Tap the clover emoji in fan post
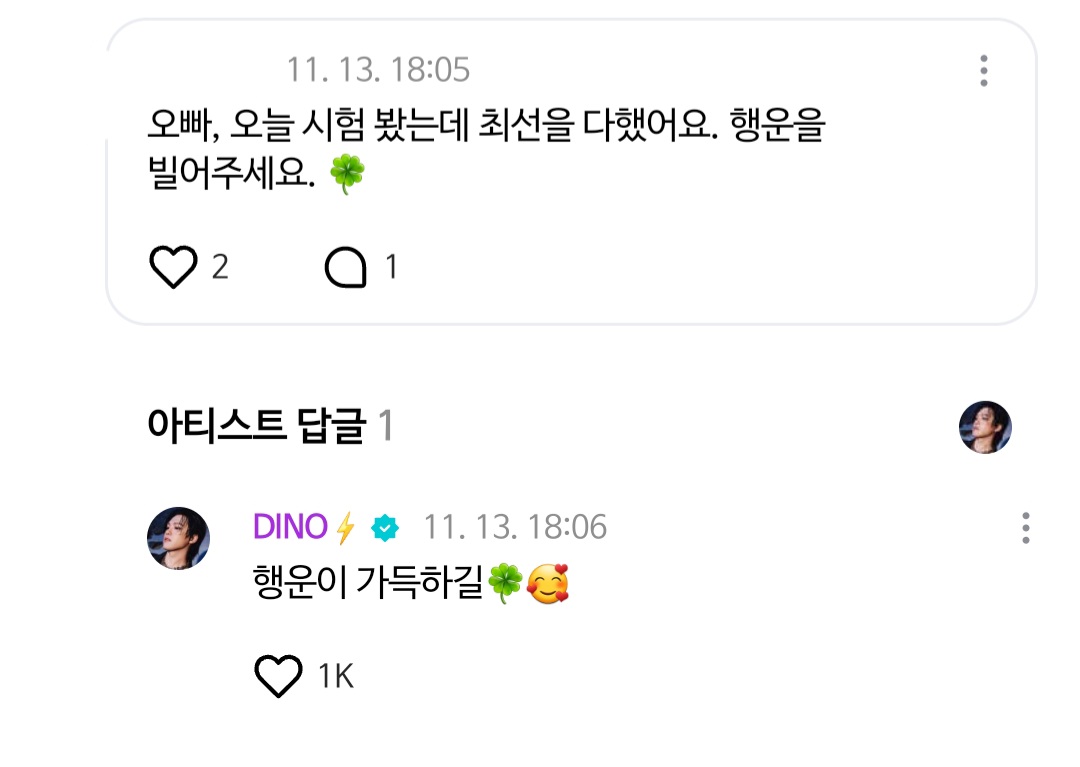Image resolution: width=1080 pixels, height=767 pixels. point(348,178)
